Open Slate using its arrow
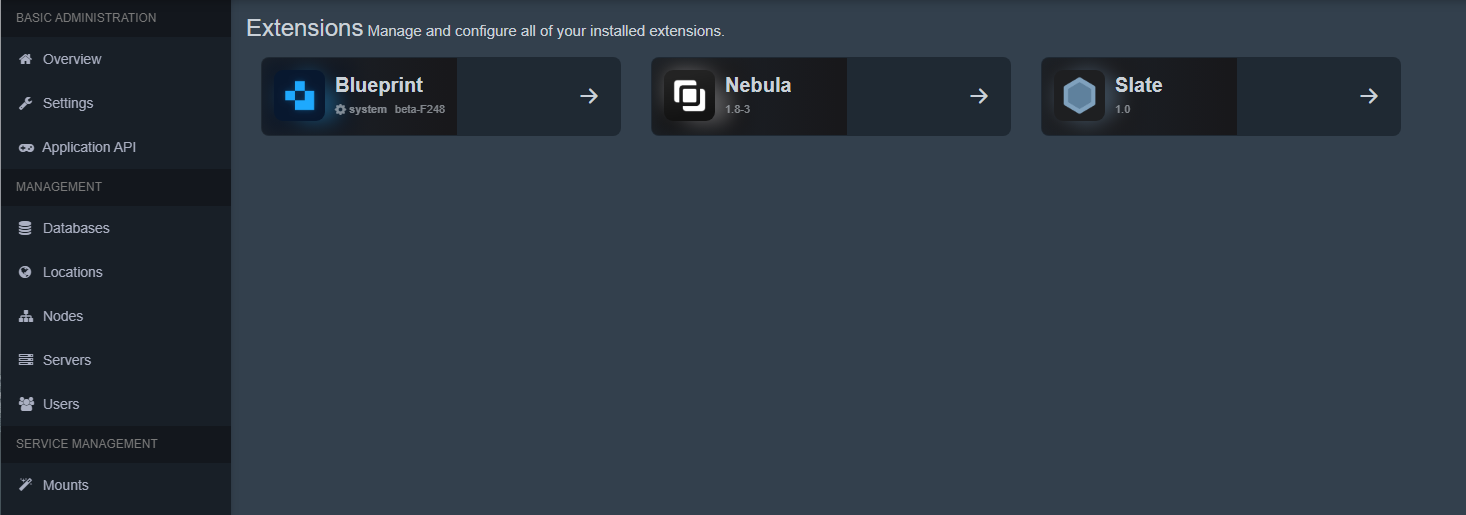 click(1369, 96)
